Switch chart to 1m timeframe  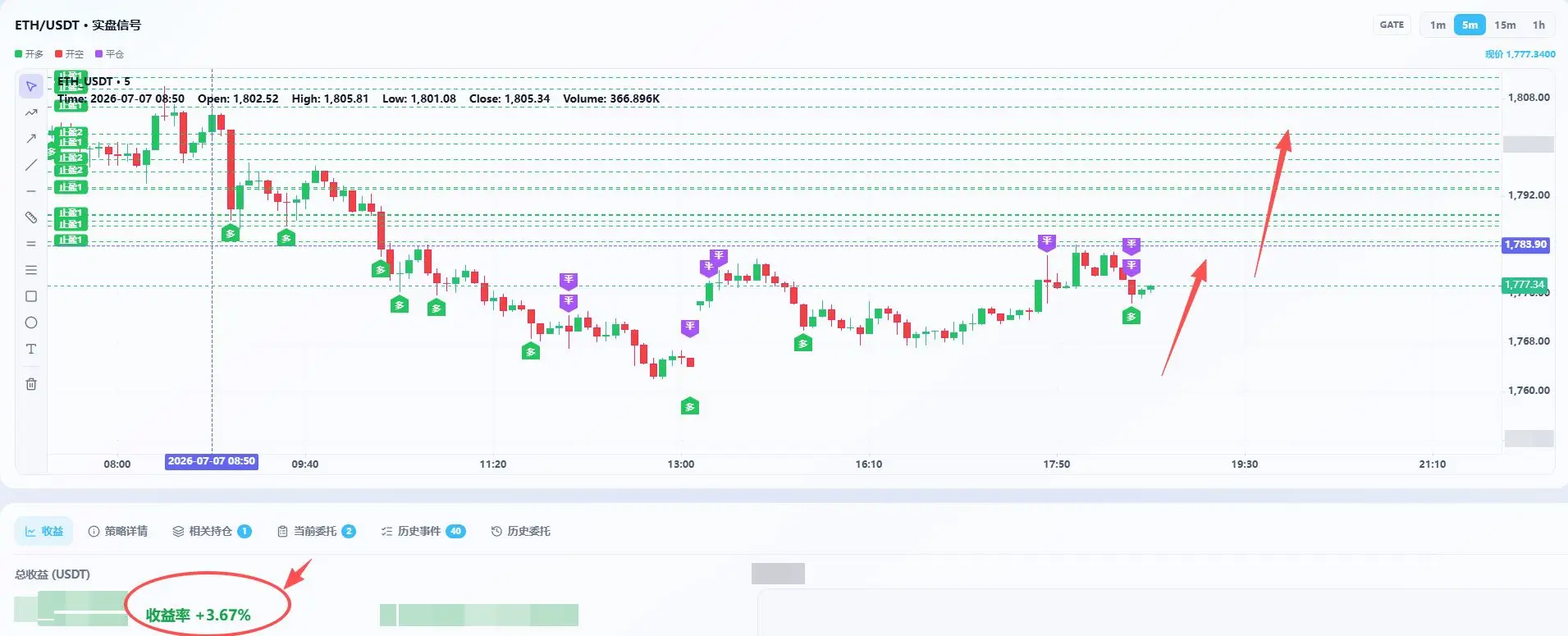(1438, 25)
